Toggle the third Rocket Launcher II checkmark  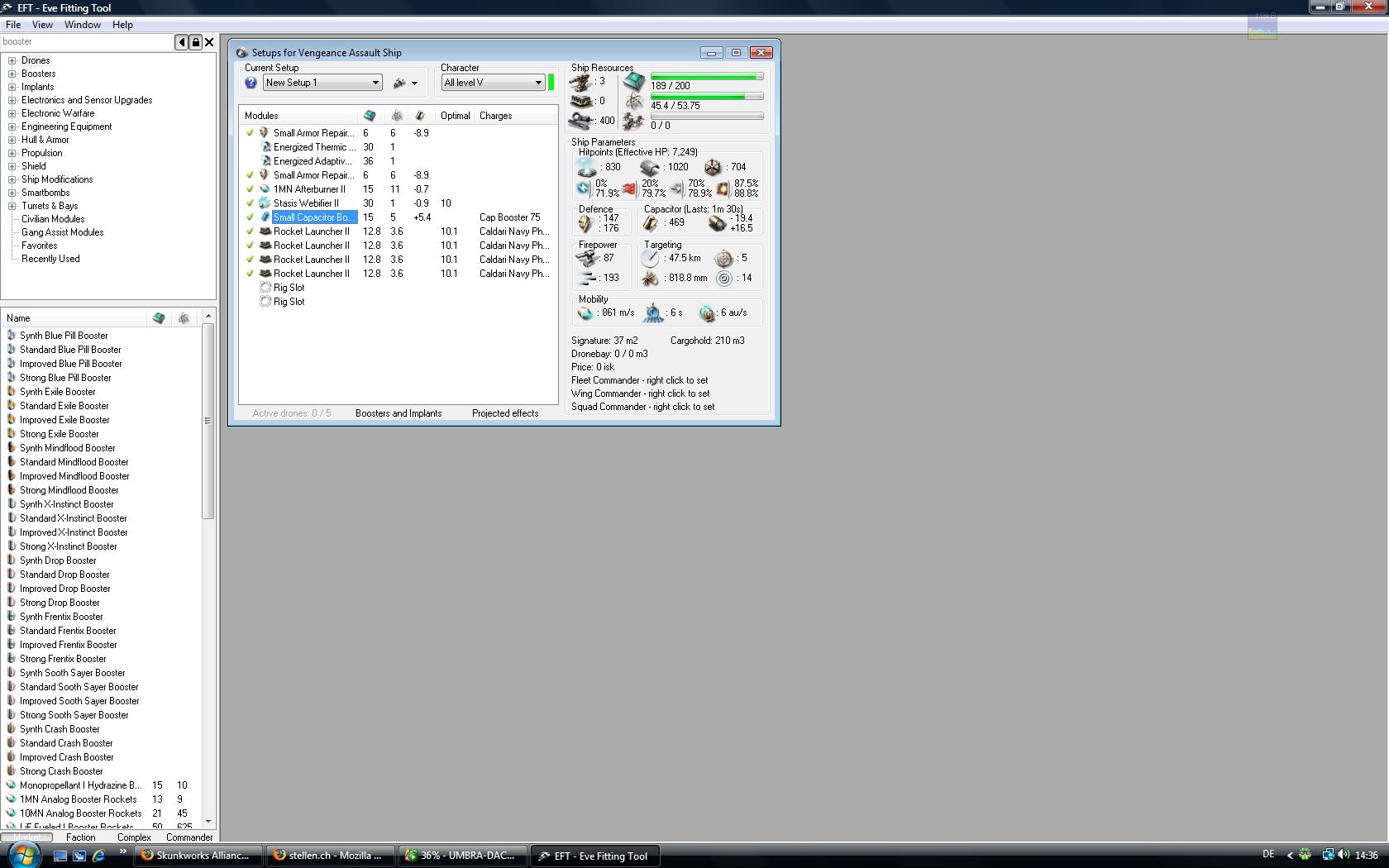point(251,259)
